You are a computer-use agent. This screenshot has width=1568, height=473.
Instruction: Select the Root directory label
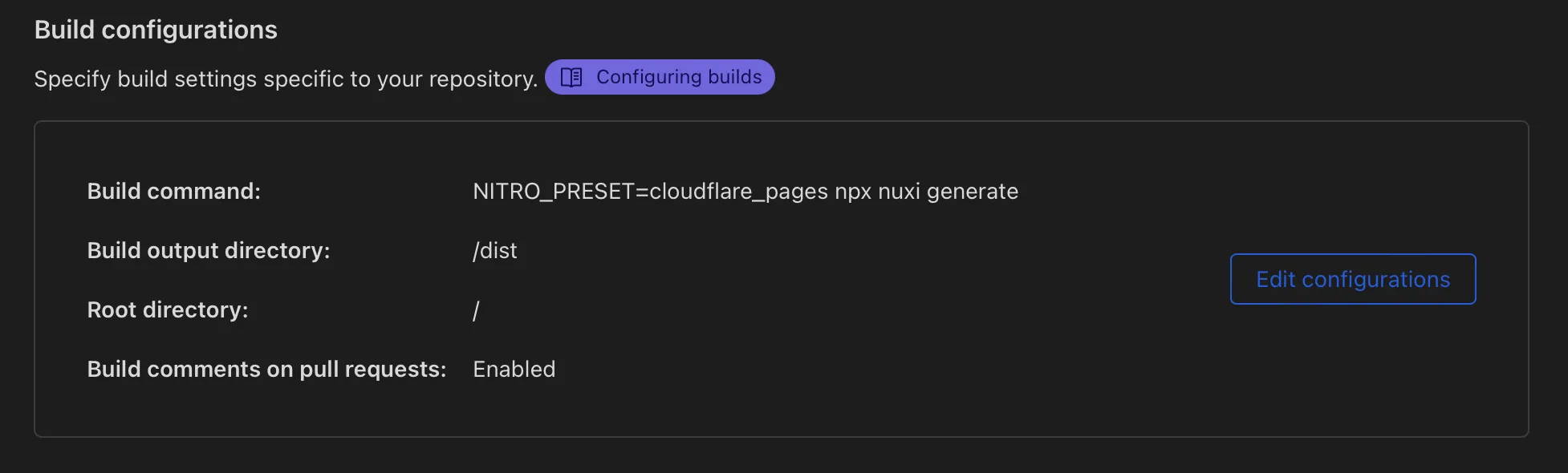pos(167,309)
